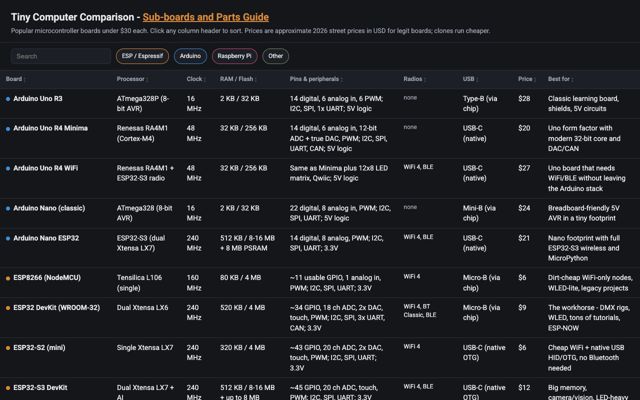This screenshot has height=400, width=640.
Task: Click the blue dot beside Arduino Uno R4 Minima
Action: tap(8, 129)
